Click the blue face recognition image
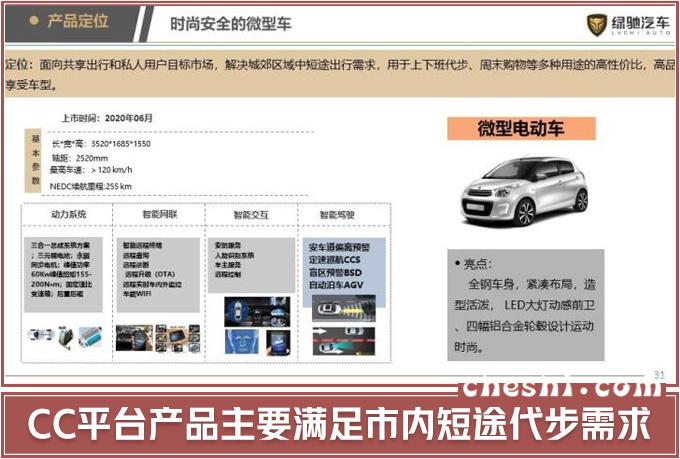This screenshot has width=680, height=459. pos(242,341)
